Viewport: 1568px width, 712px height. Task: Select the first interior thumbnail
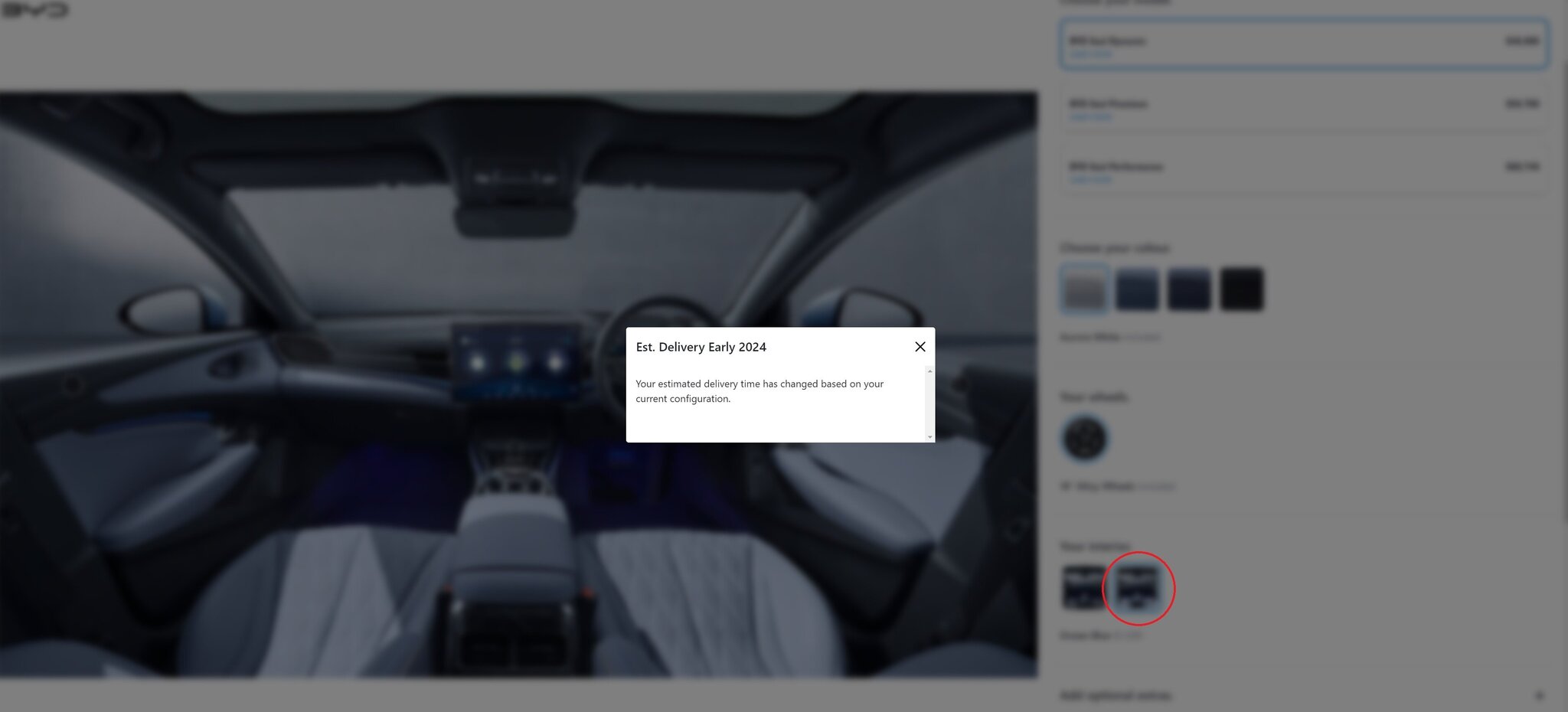click(x=1083, y=588)
